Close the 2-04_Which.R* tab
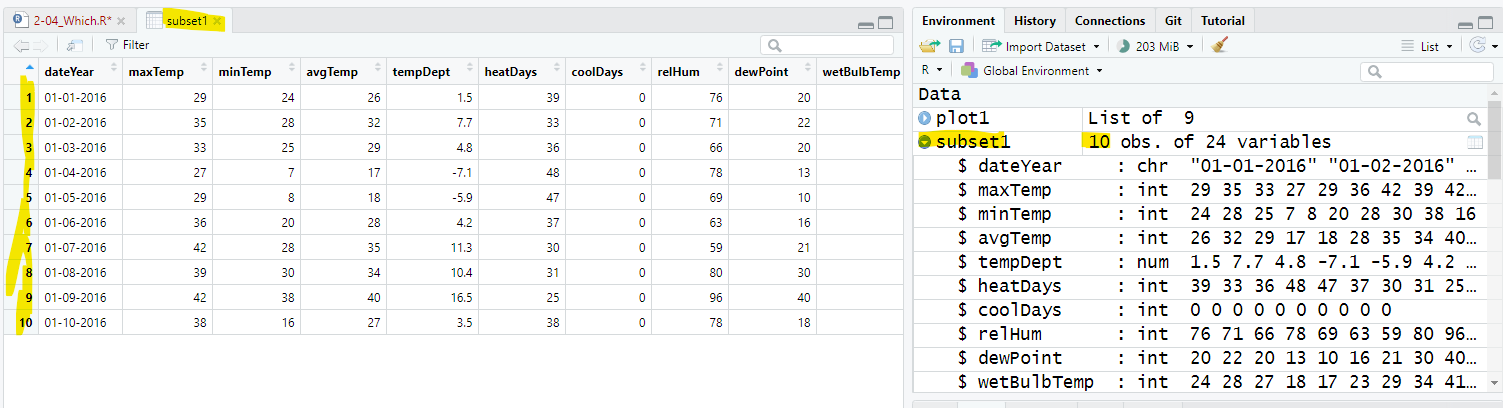The height and width of the screenshot is (408, 1503). (x=121, y=20)
